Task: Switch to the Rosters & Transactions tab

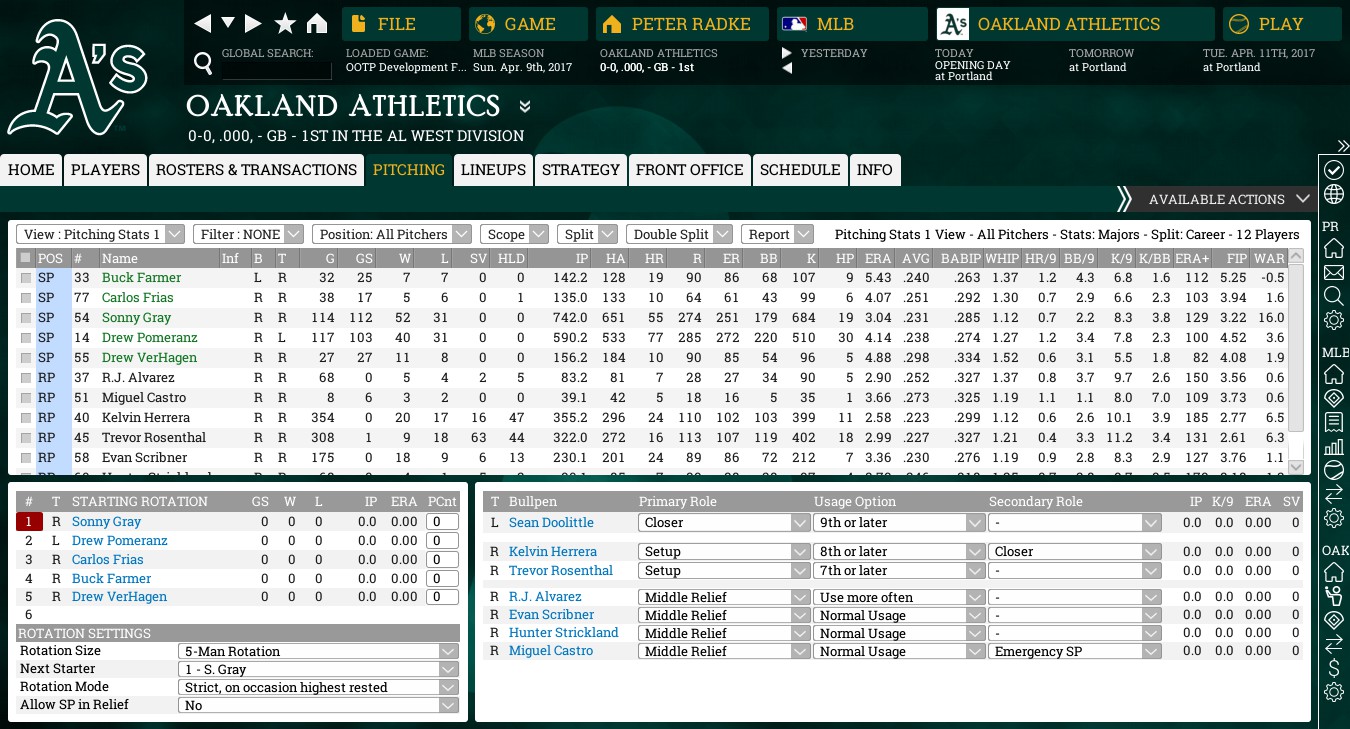Action: 256,169
